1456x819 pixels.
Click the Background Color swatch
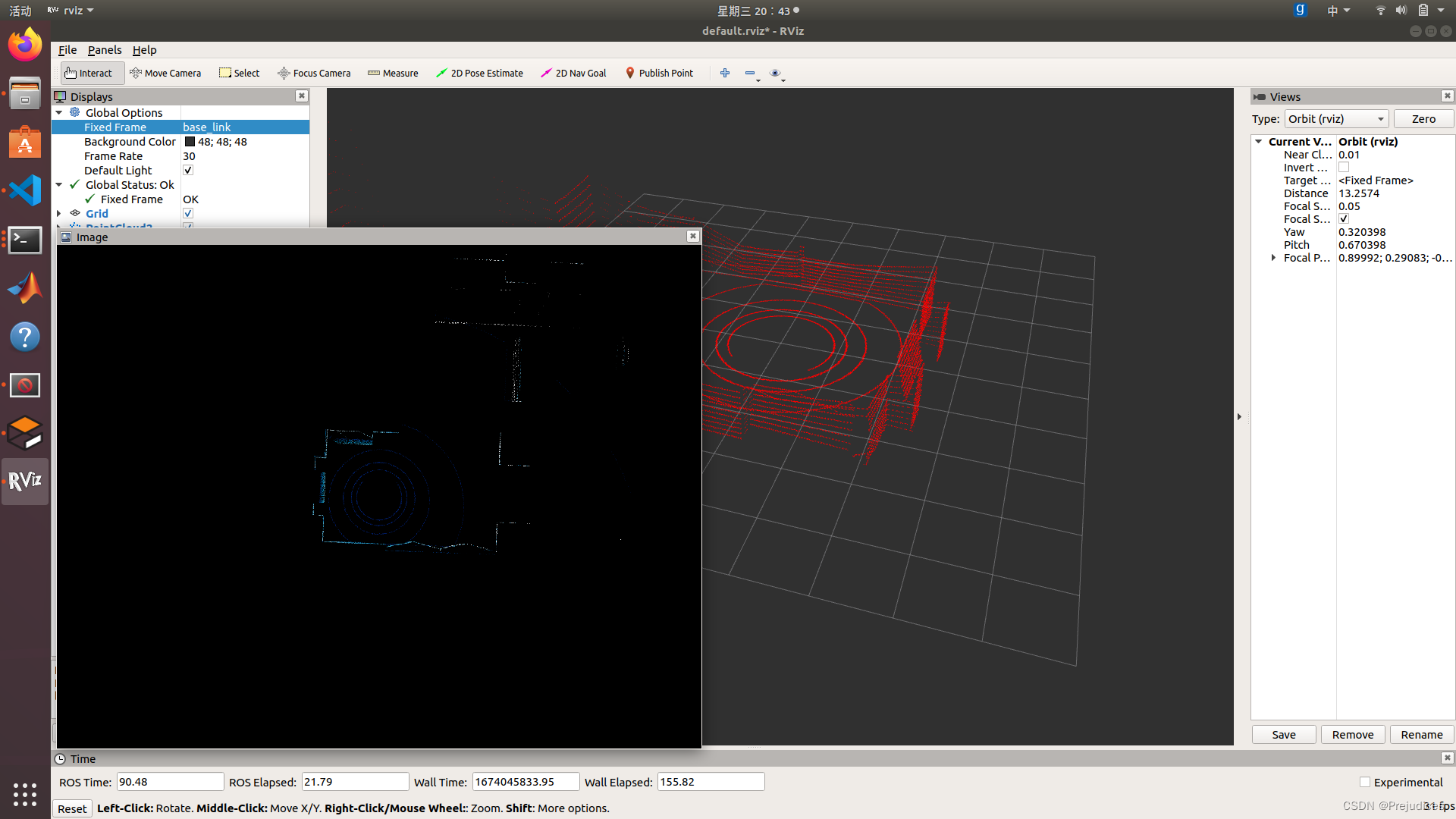click(x=190, y=142)
